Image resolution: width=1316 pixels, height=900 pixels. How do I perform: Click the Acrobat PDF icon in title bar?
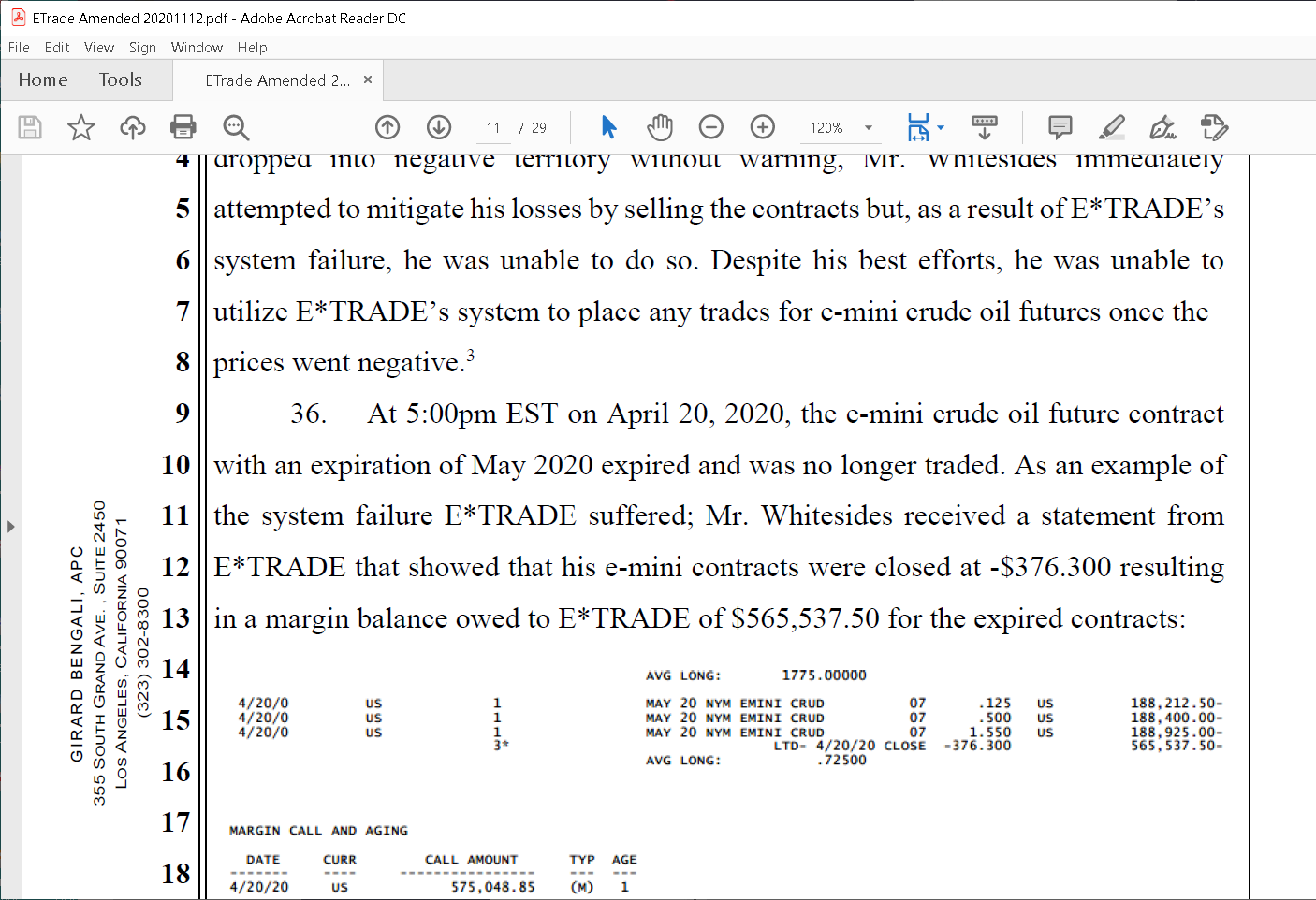18,18
